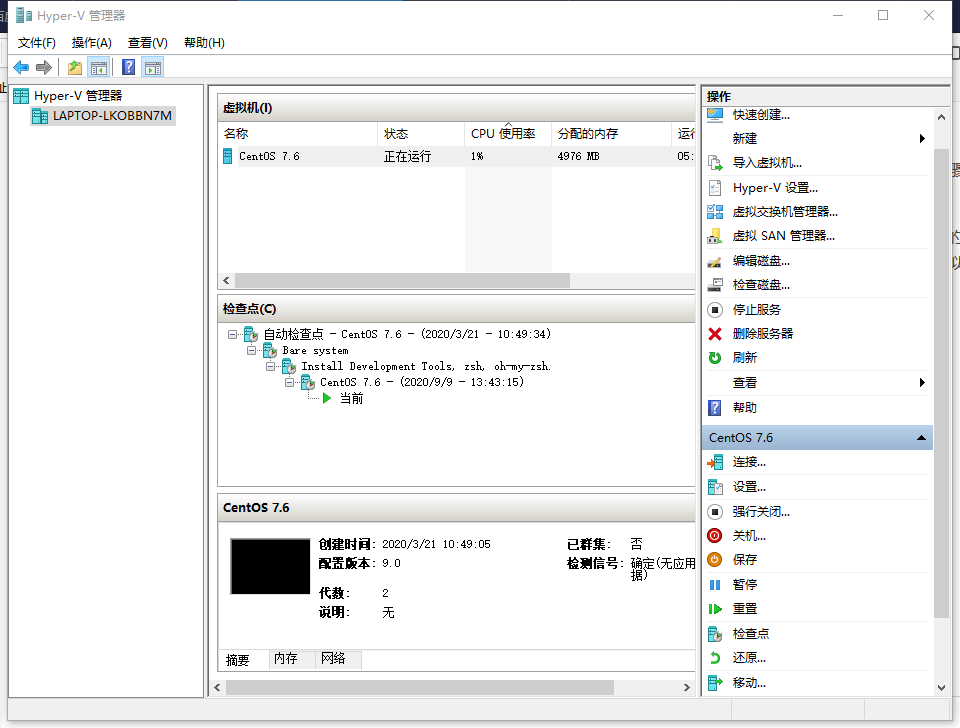Screen dimensions: 960x728
Task: Sort by the 状态 column header
Action: point(421,133)
